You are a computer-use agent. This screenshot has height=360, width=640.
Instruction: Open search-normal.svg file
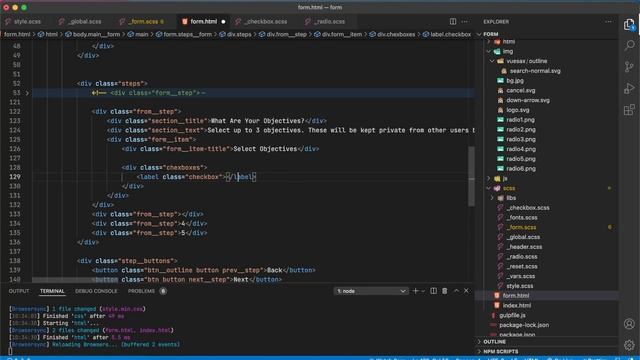pyautogui.click(x=535, y=71)
